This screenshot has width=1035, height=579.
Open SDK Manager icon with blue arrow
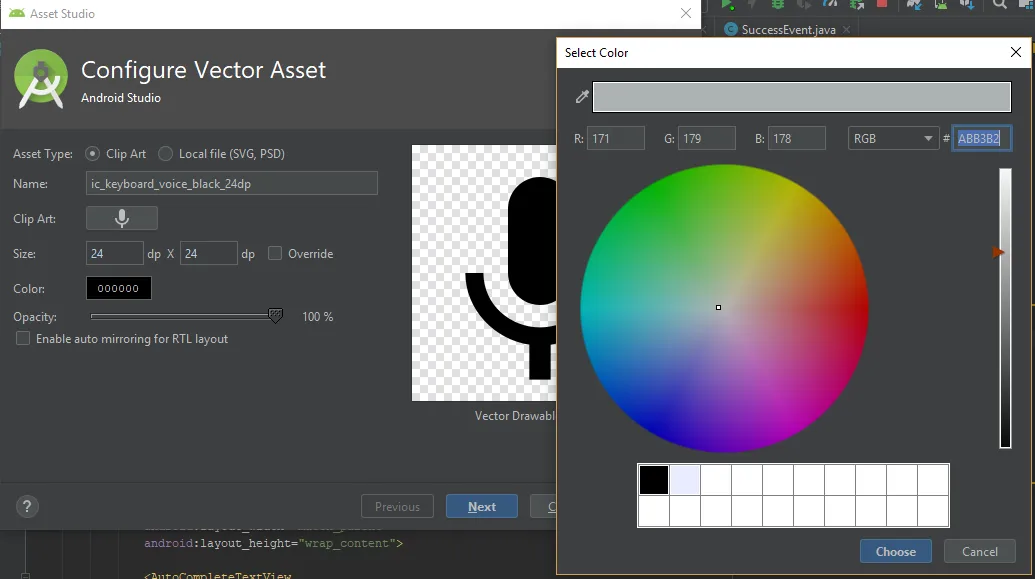(x=967, y=5)
